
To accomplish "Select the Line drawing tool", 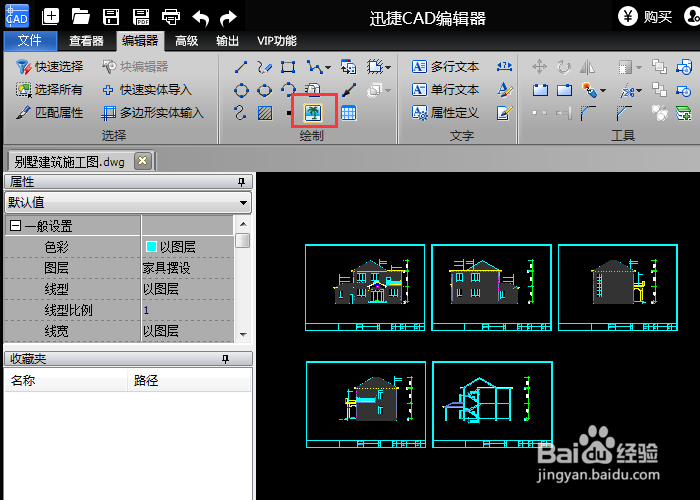I will (241, 67).
